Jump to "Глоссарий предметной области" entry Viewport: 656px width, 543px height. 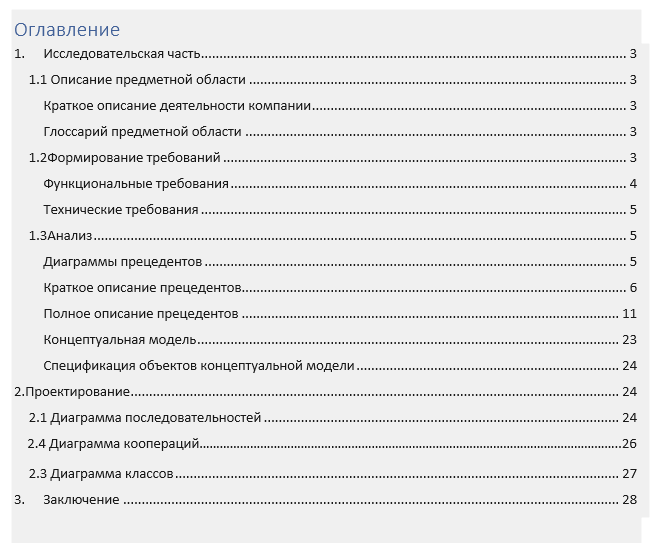click(143, 132)
